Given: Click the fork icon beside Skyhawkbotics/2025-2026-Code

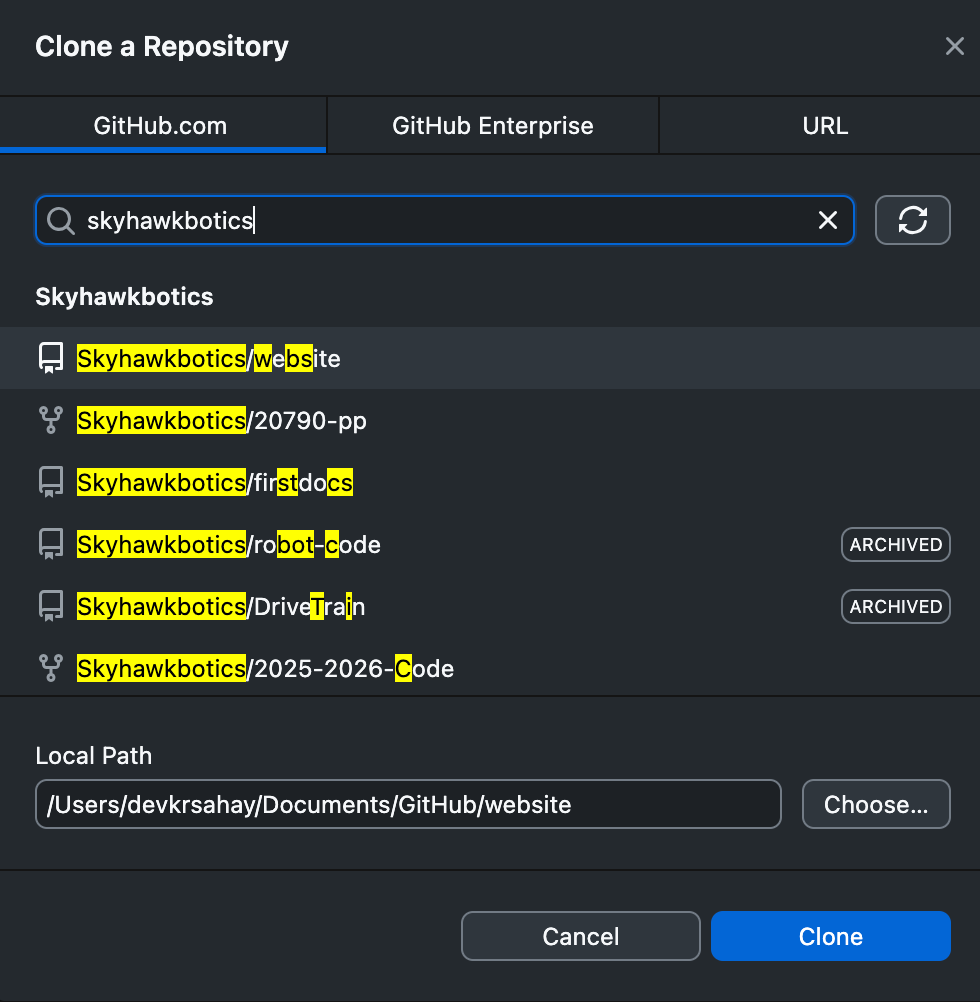Looking at the screenshot, I should (x=50, y=667).
